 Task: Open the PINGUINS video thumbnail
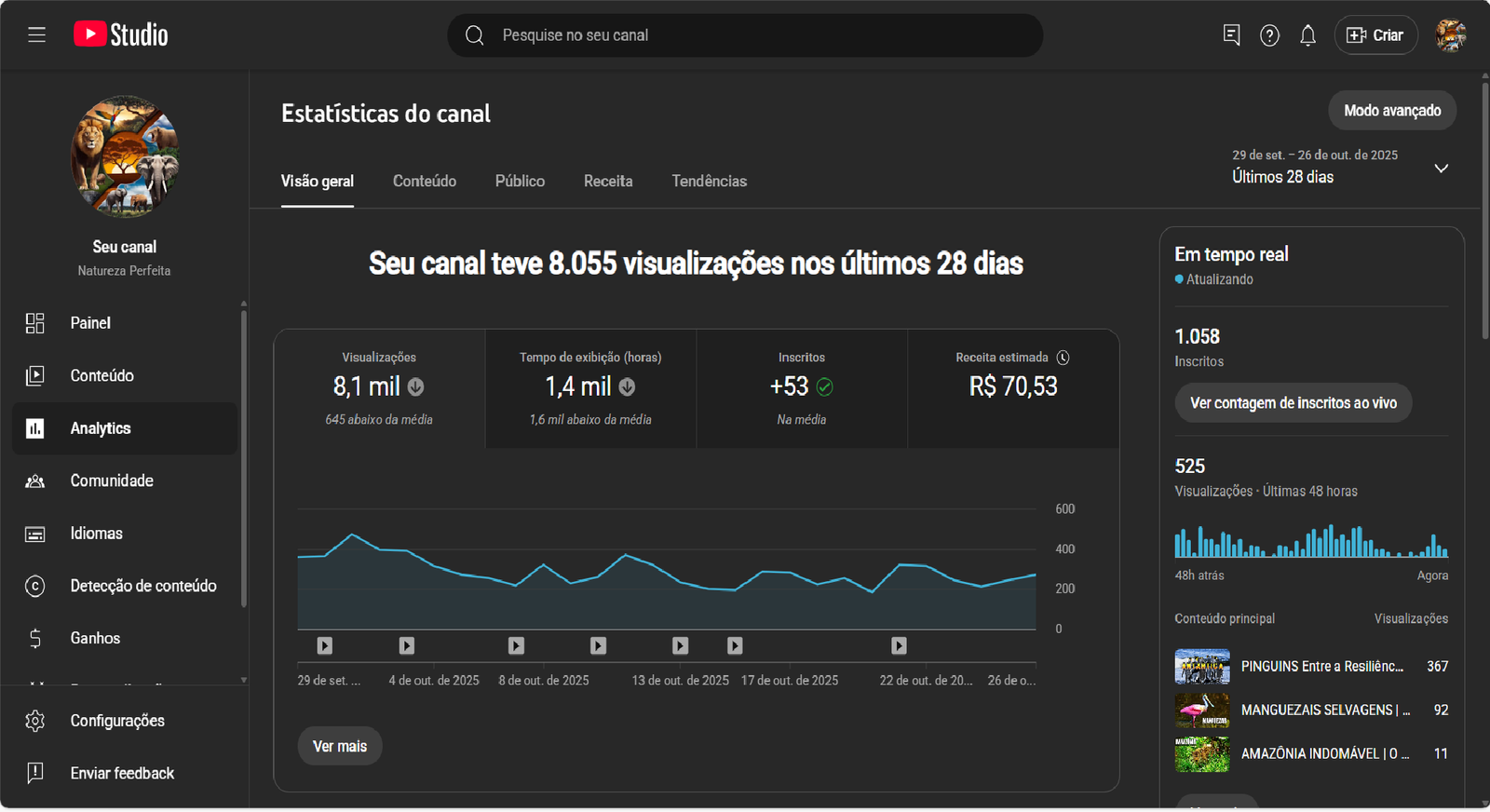point(1202,667)
